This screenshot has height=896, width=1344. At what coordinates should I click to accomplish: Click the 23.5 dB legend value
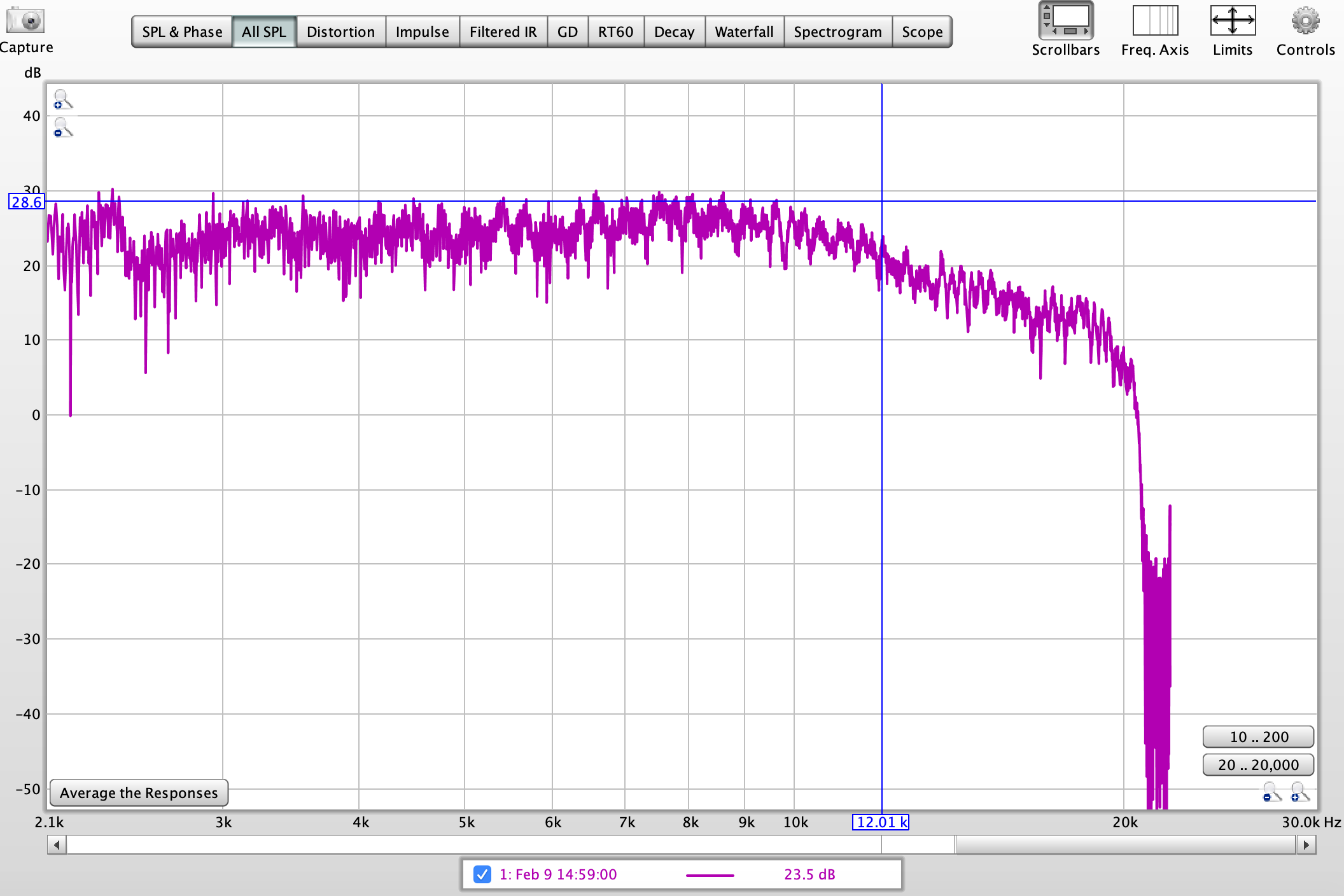point(809,874)
